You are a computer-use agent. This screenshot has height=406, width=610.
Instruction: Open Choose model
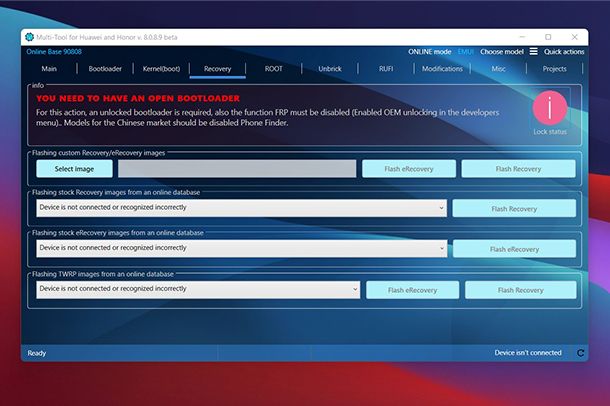[502, 52]
